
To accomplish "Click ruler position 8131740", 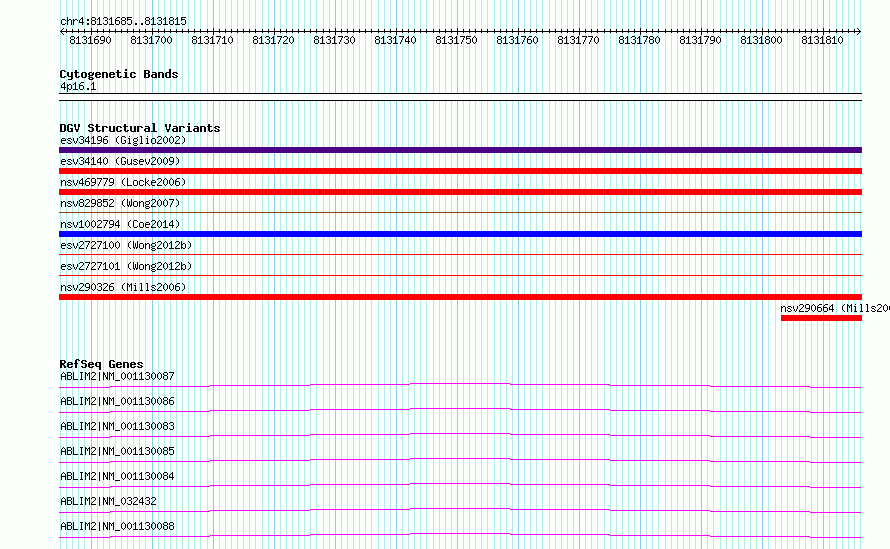I will pos(395,40).
